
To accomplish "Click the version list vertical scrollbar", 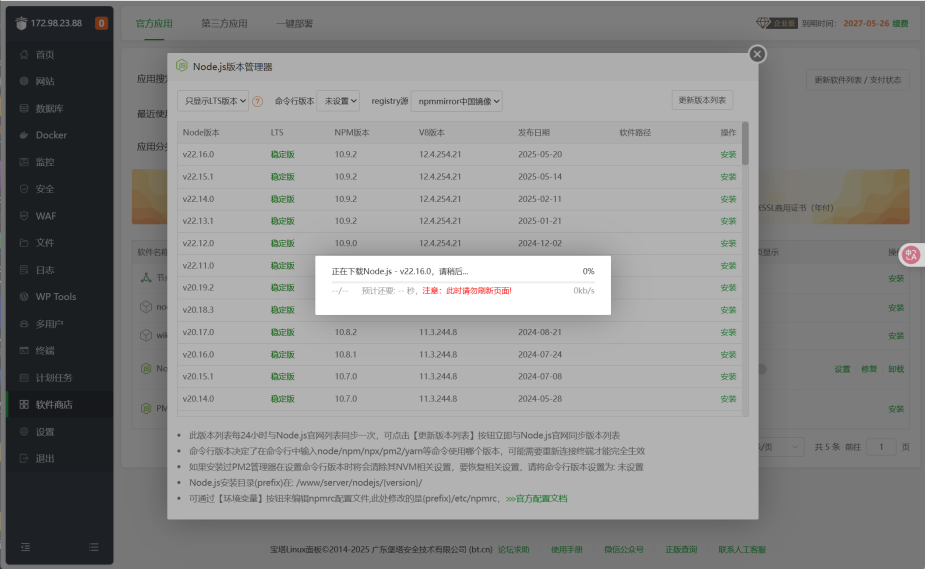I will click(745, 144).
